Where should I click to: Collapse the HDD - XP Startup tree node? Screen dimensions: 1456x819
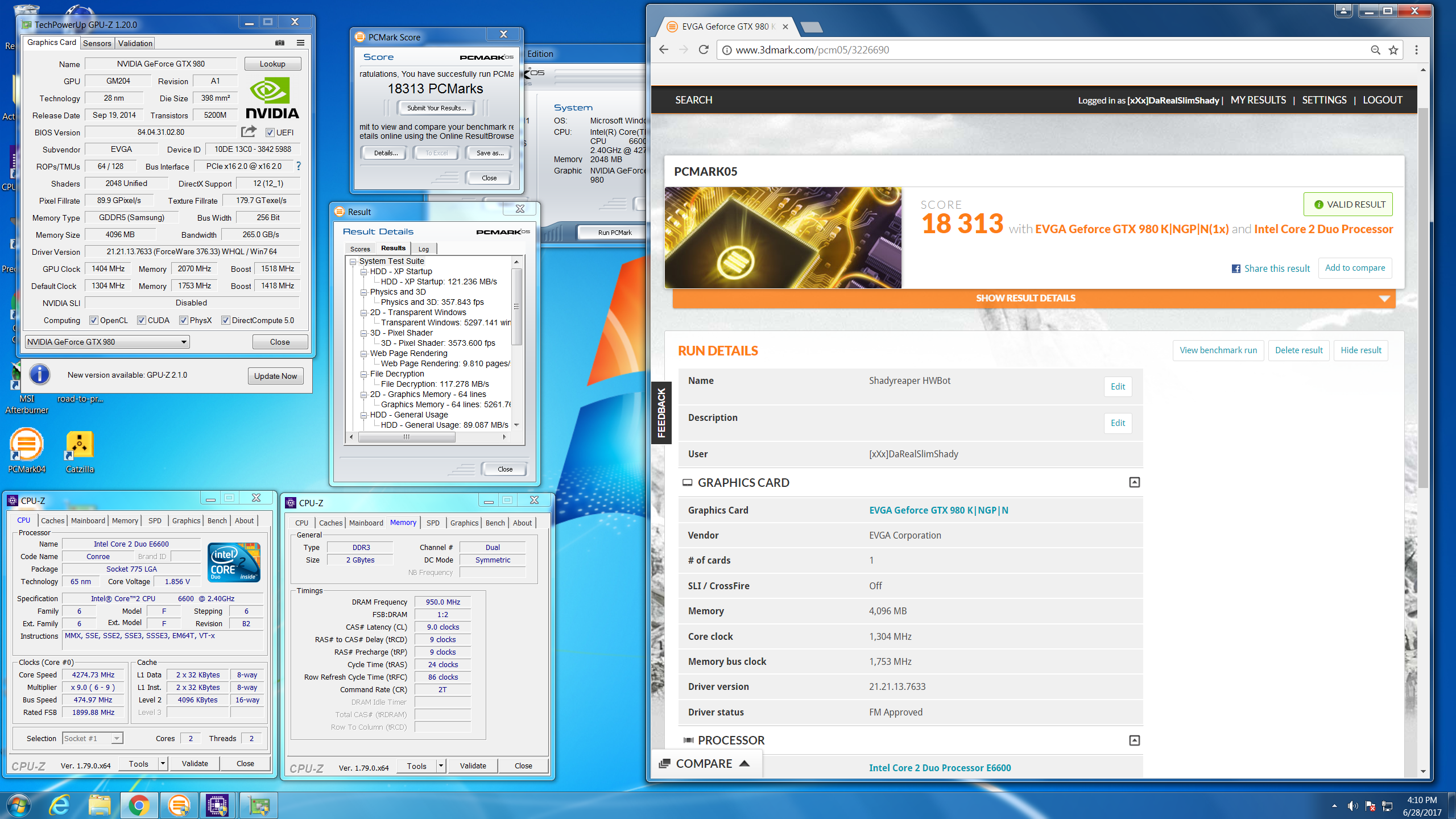(x=364, y=272)
